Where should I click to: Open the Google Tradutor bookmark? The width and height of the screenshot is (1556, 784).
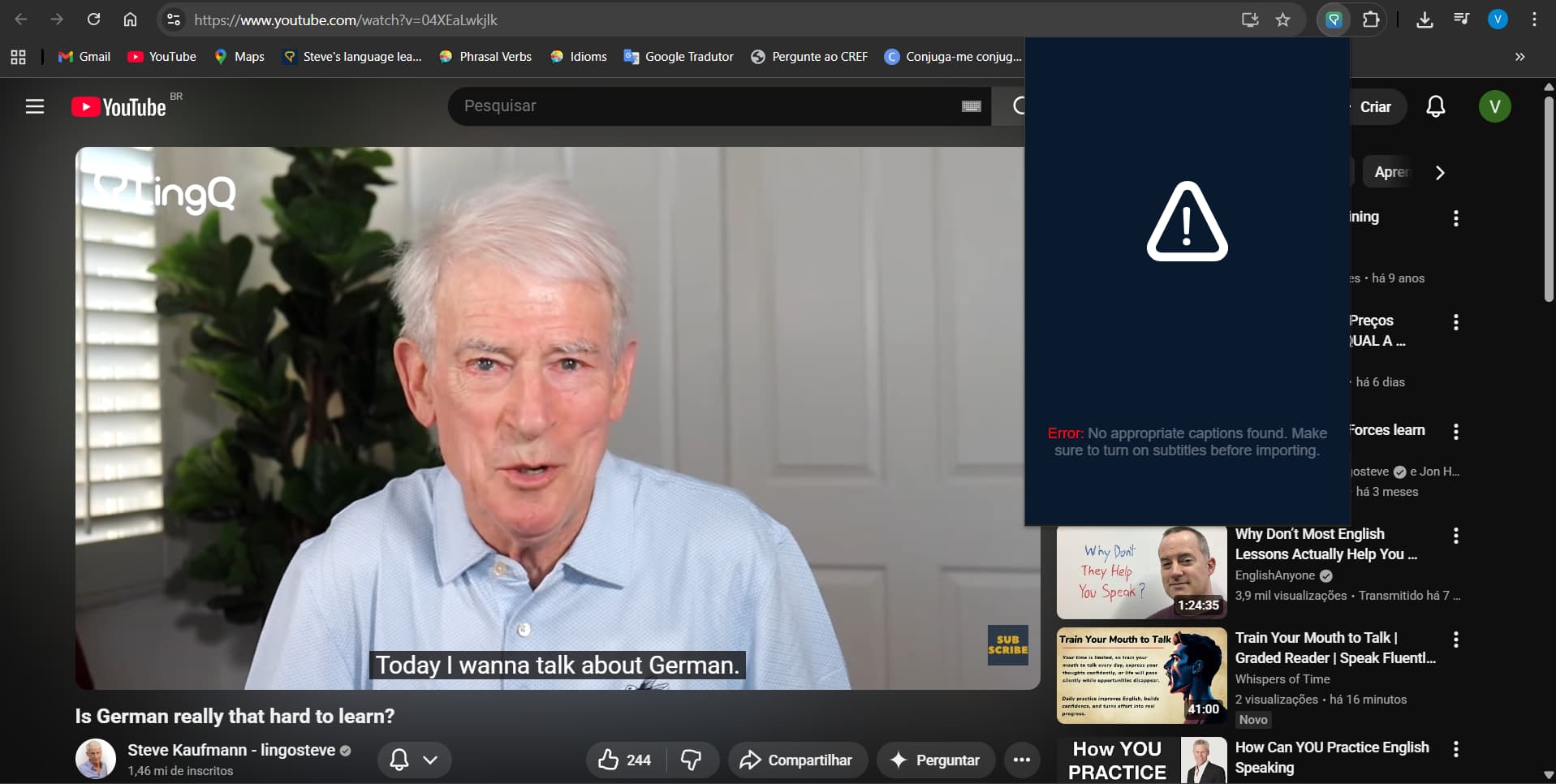click(678, 57)
